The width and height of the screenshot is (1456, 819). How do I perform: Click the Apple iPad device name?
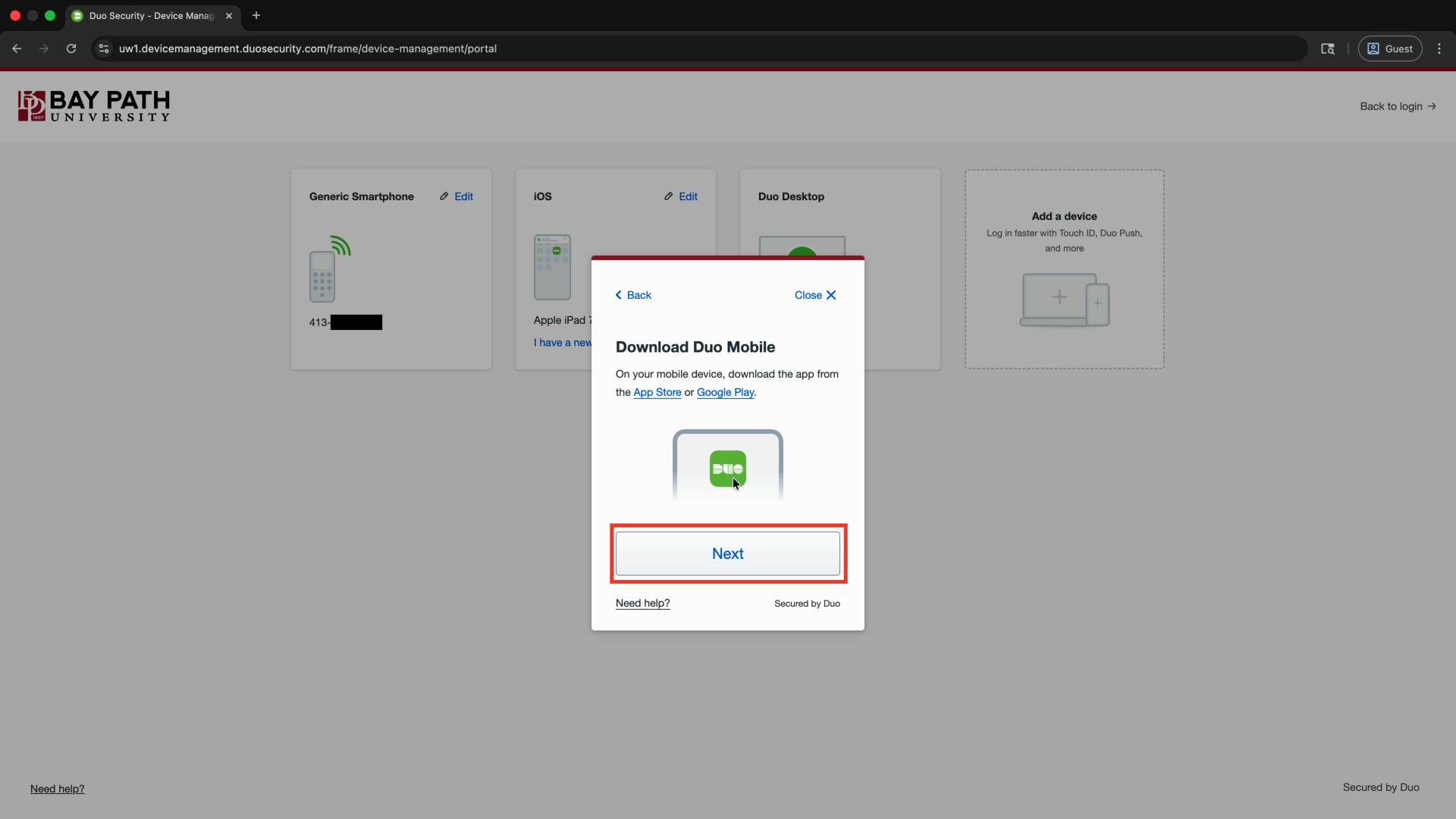tap(563, 320)
